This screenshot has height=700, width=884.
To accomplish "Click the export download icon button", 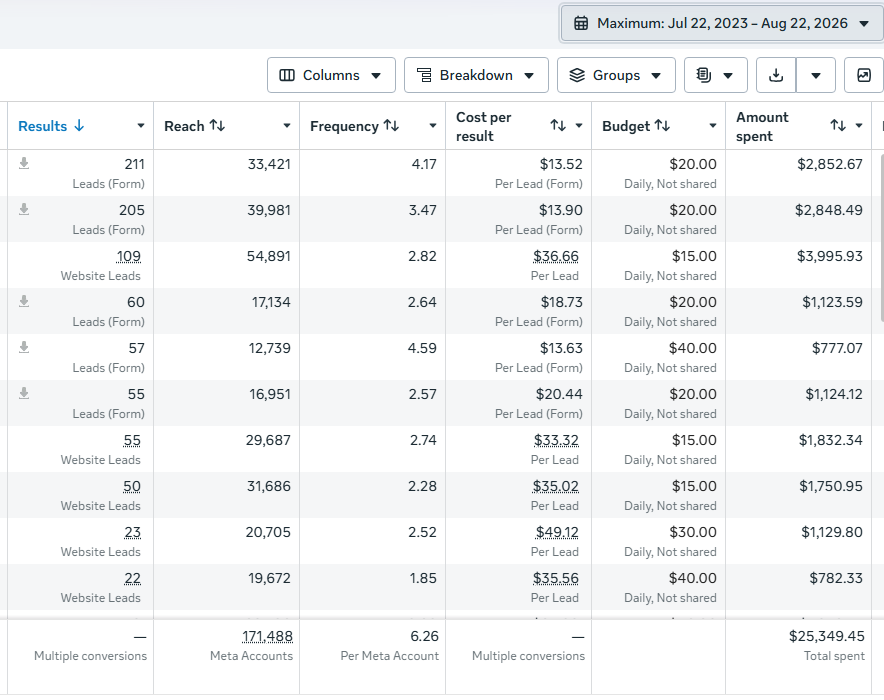I will click(x=776, y=75).
